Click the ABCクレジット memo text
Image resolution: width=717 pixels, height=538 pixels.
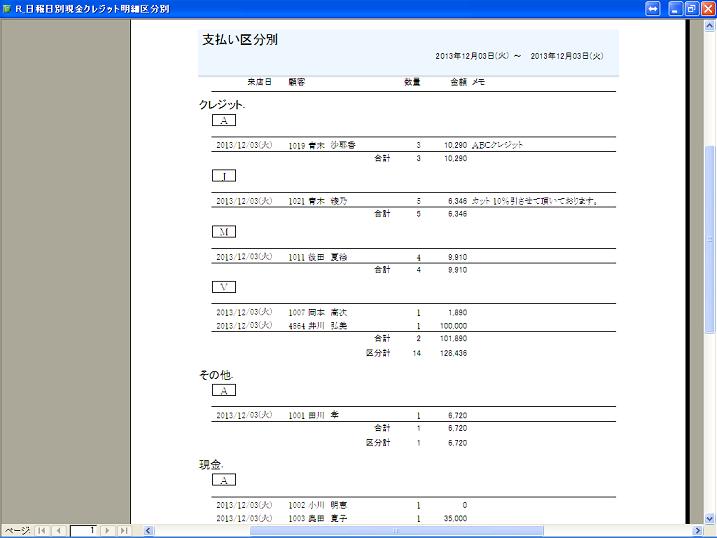497,145
